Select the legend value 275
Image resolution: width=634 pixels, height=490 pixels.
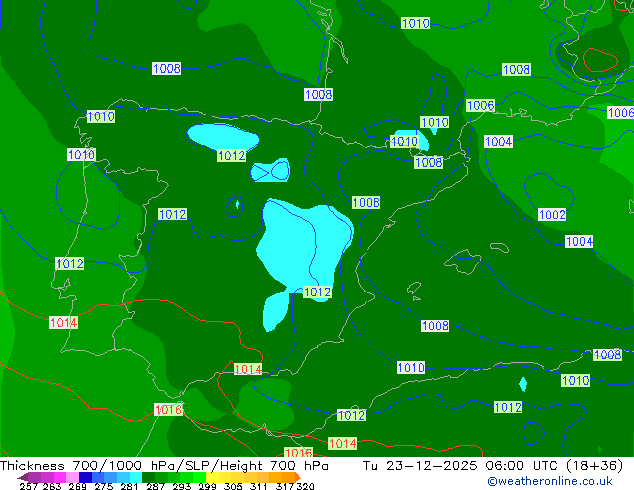(104, 486)
